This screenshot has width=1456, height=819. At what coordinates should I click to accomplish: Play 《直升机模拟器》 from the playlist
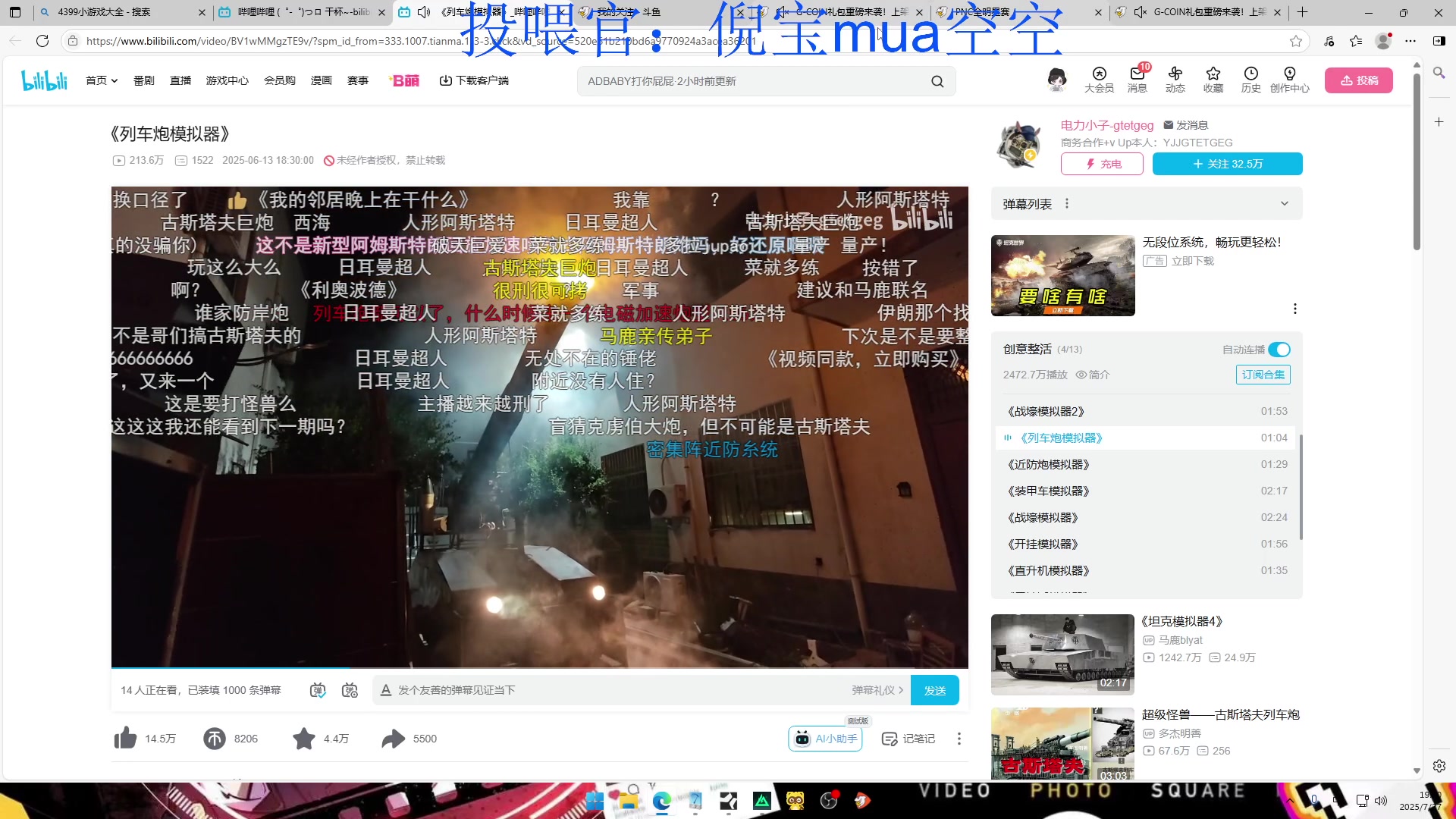point(1147,570)
